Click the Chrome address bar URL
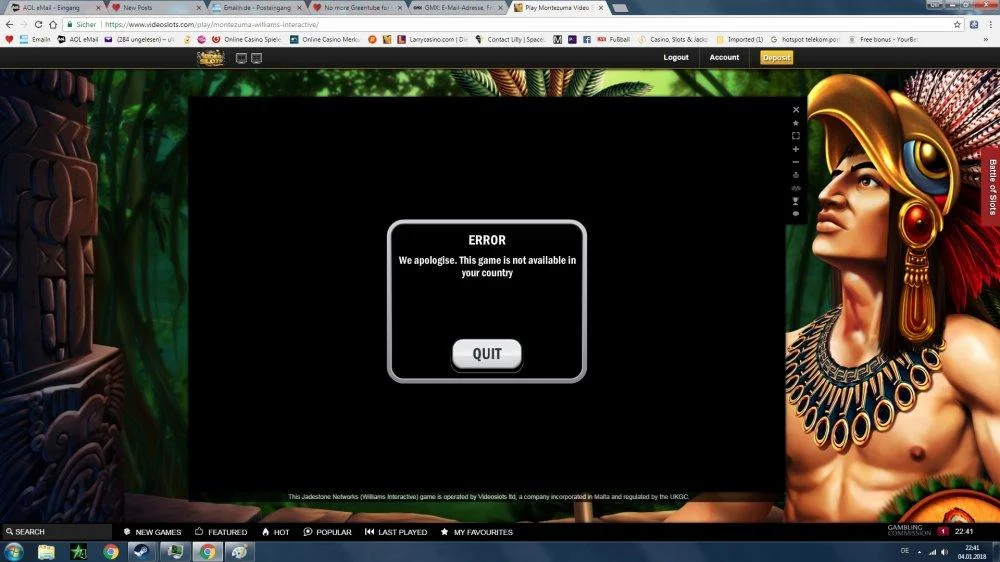 coord(212,24)
